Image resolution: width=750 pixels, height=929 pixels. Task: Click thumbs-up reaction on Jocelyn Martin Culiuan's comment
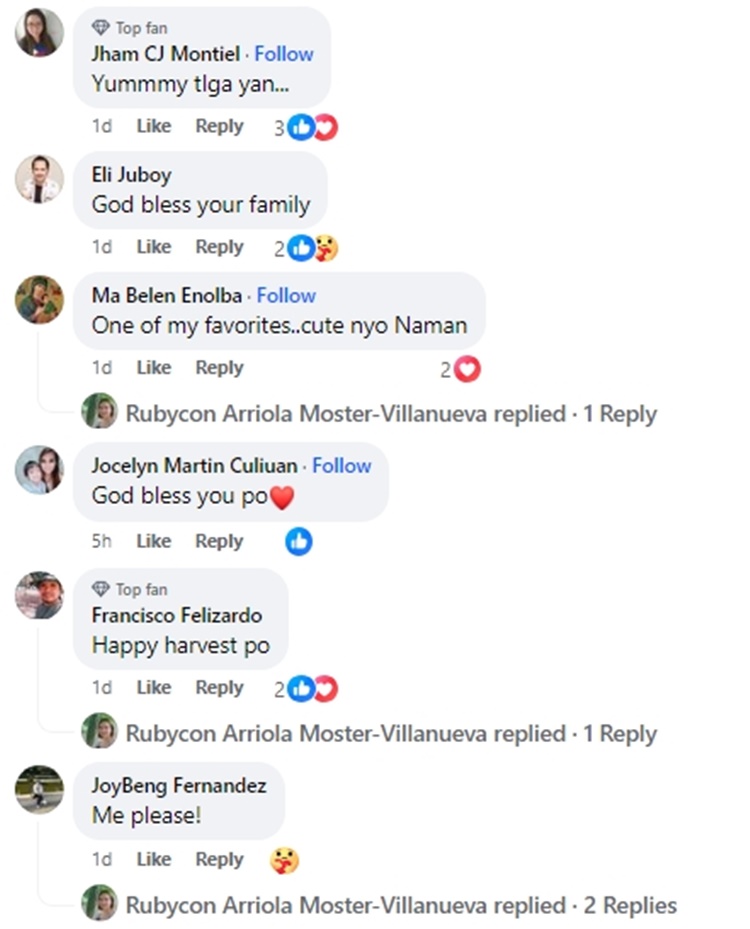pos(298,542)
